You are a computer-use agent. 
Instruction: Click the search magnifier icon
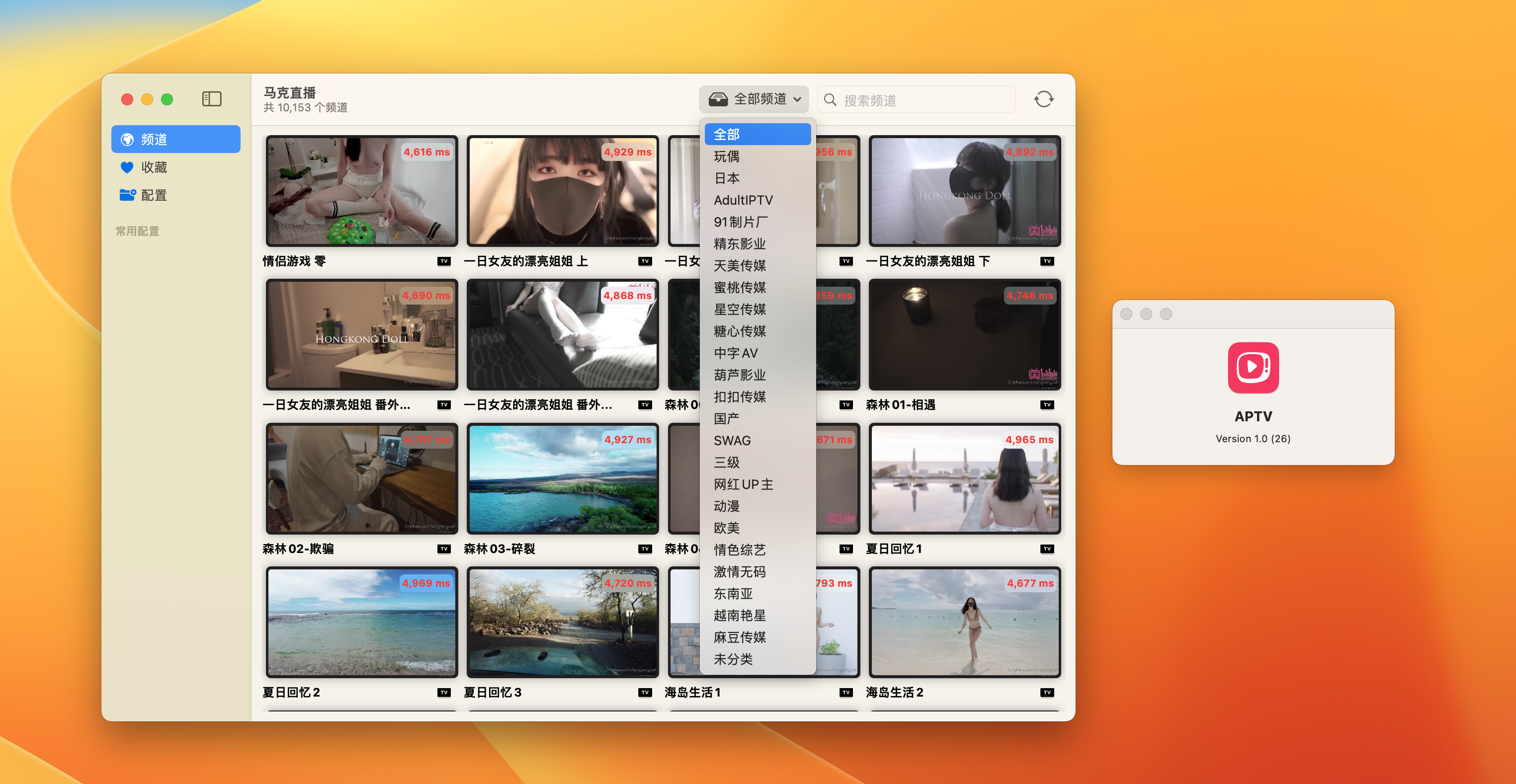coord(830,99)
